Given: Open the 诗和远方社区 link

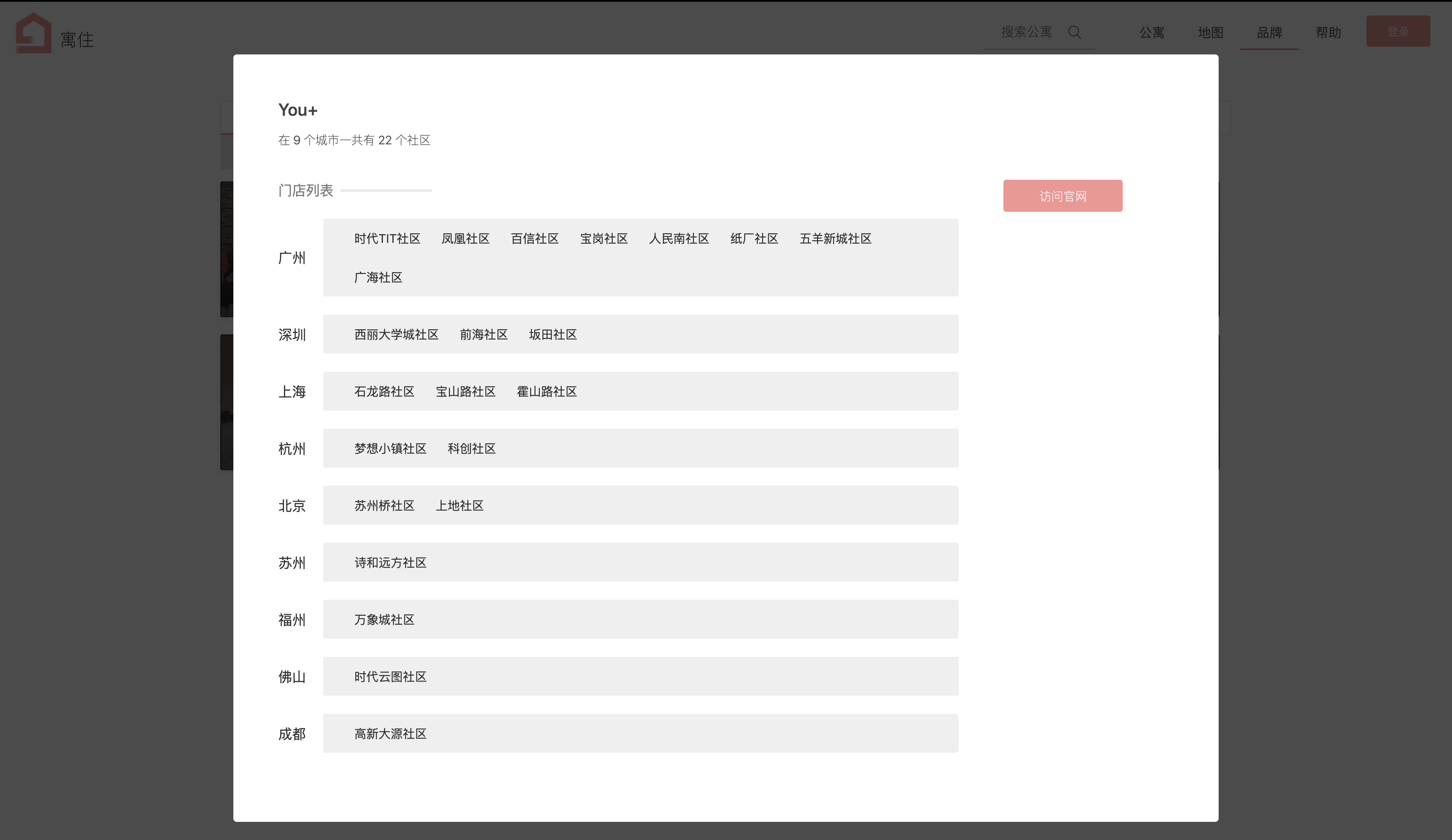Looking at the screenshot, I should point(390,563).
